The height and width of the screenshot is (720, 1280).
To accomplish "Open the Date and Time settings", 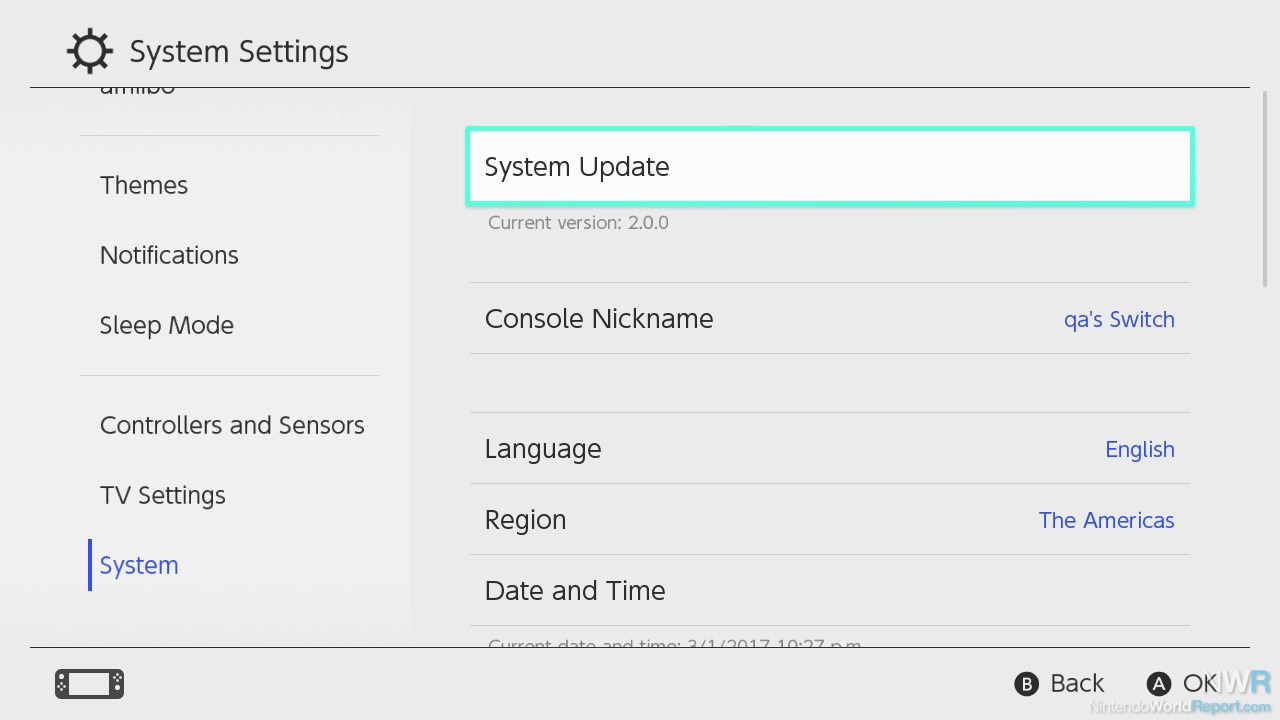I will tap(830, 591).
